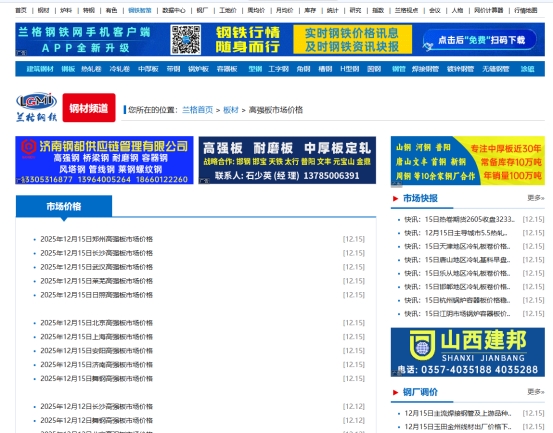
Task: Open 首页 in the top navigation
Action: (x=21, y=10)
